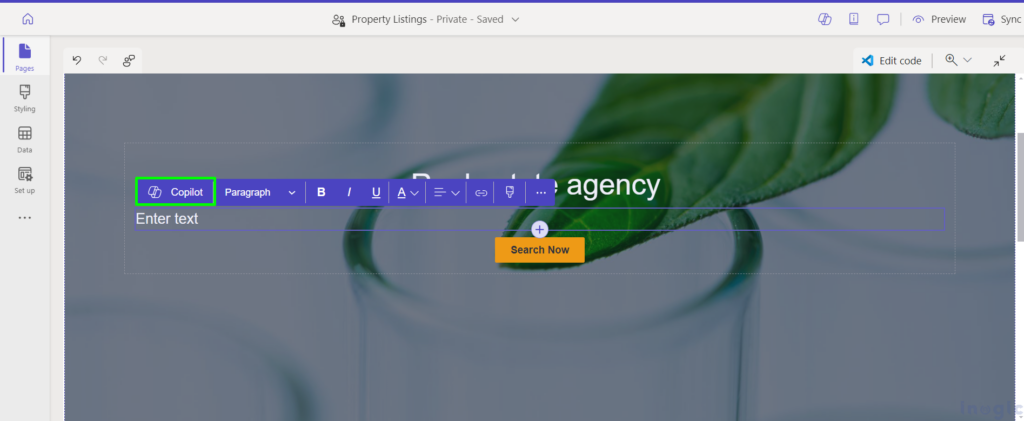Toggle underline formatting
The height and width of the screenshot is (421, 1024).
point(376,193)
